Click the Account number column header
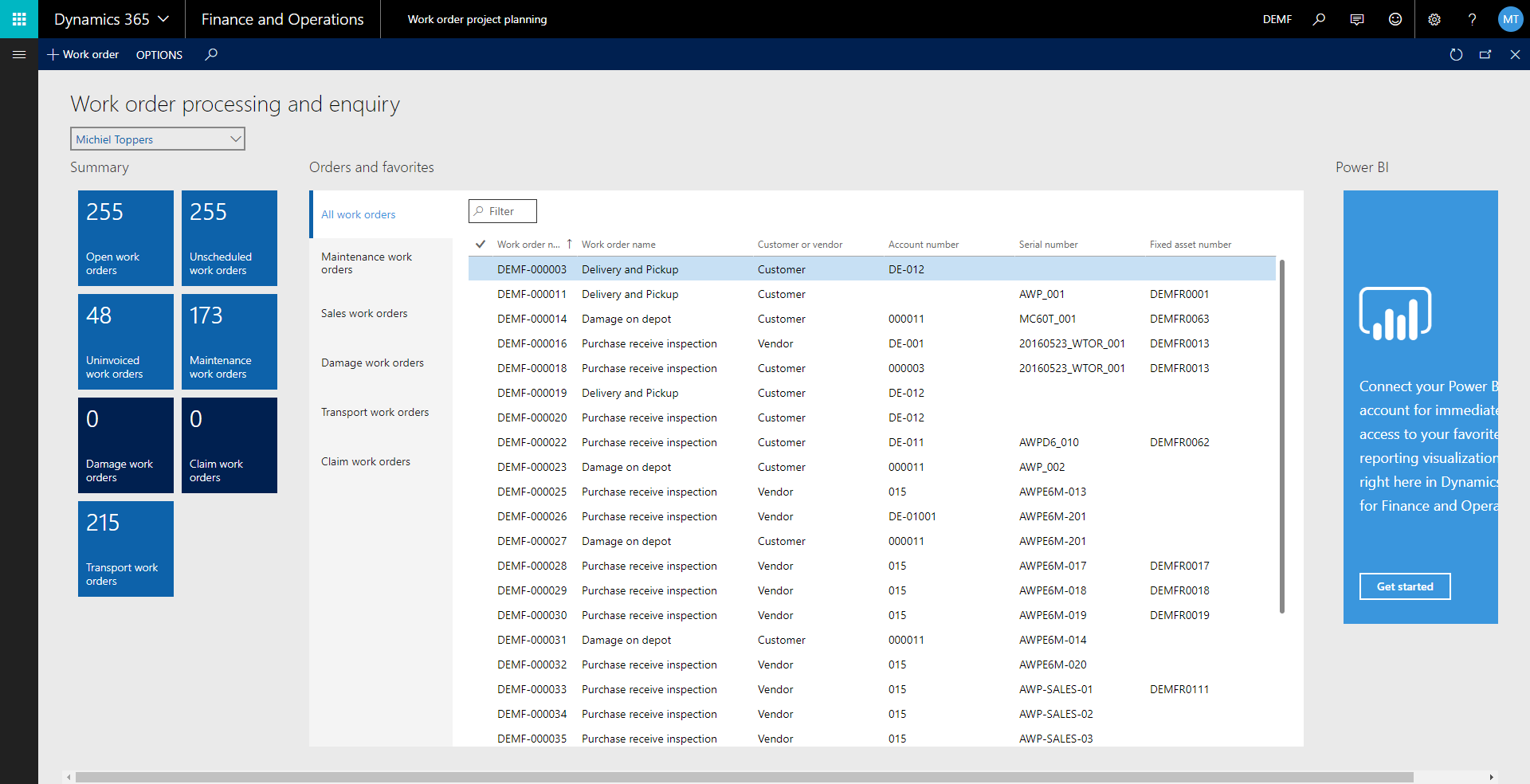The width and height of the screenshot is (1530, 784). pyautogui.click(x=924, y=244)
